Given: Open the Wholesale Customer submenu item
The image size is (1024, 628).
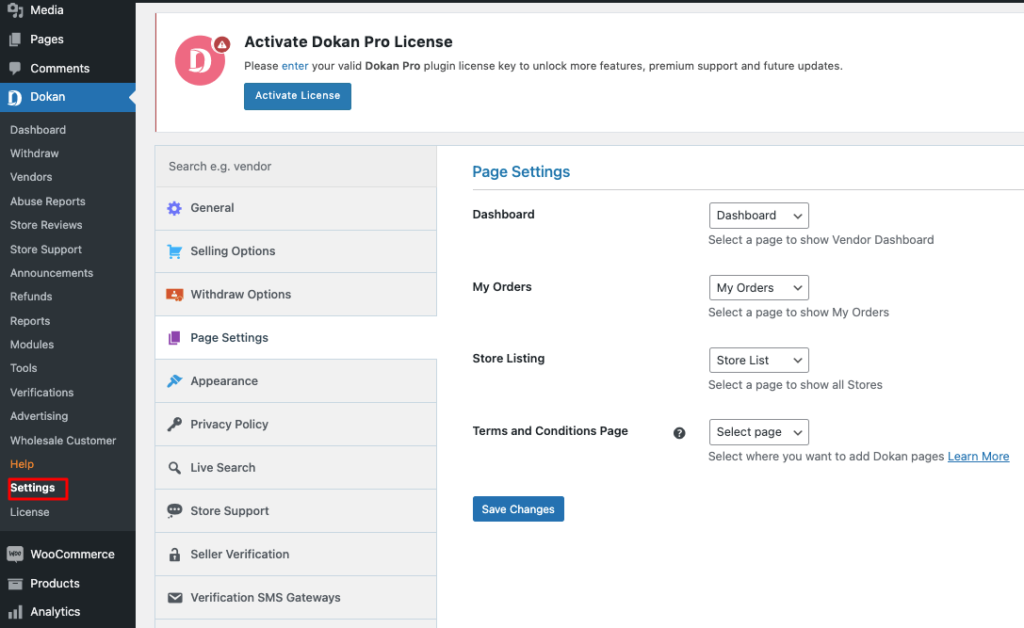Looking at the screenshot, I should point(63,441).
